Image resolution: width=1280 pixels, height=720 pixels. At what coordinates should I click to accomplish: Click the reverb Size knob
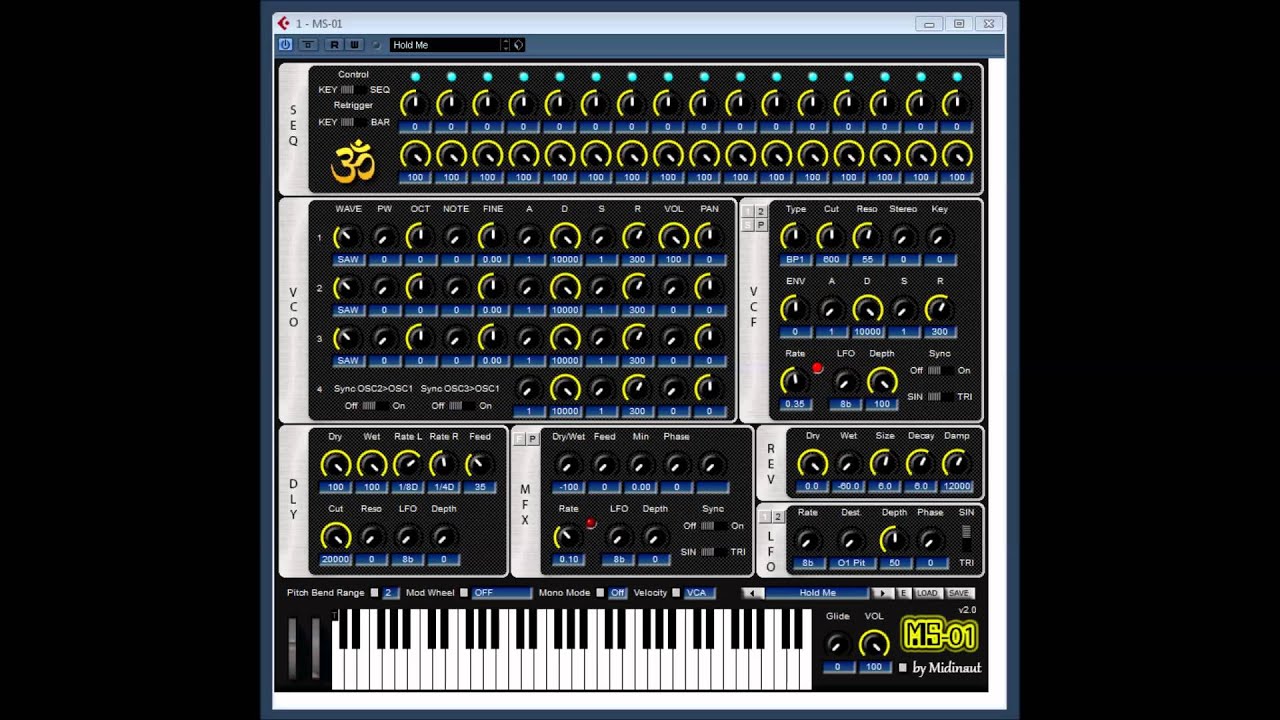[x=884, y=464]
